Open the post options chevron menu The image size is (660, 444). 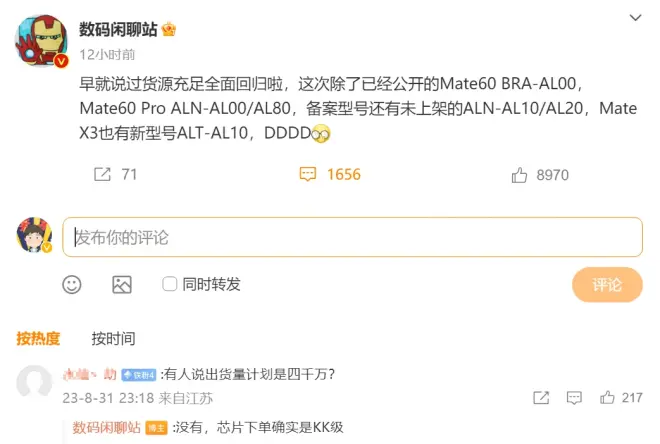click(x=635, y=18)
